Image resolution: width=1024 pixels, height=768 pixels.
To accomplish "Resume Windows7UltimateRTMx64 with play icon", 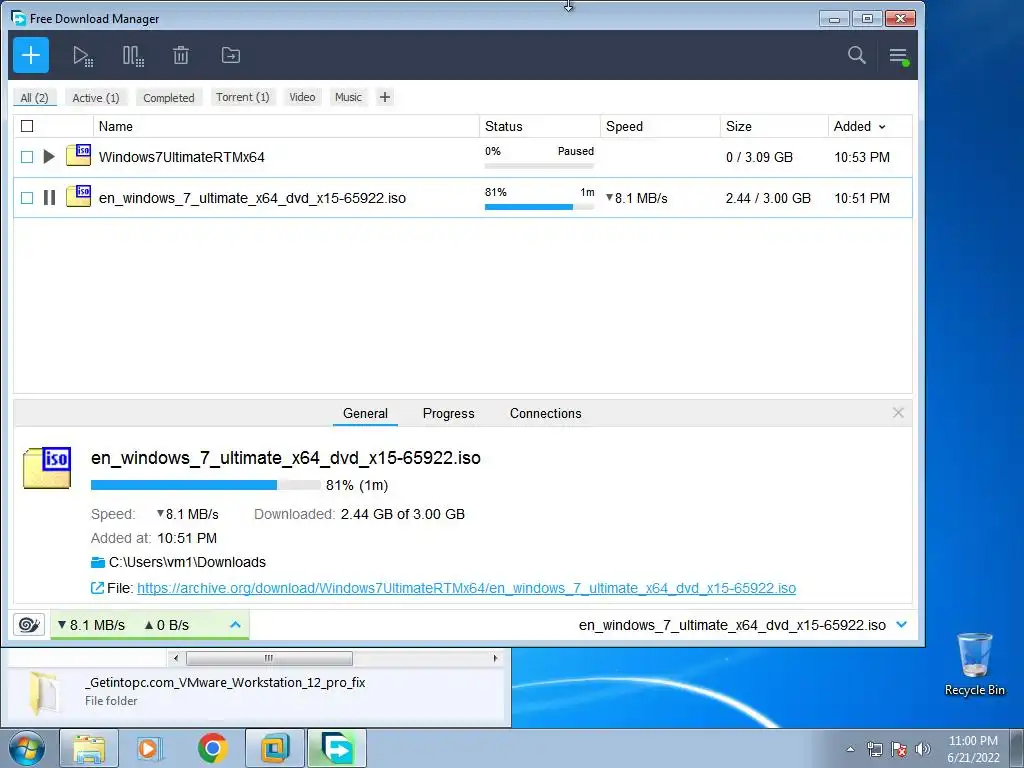I will pyautogui.click(x=49, y=157).
